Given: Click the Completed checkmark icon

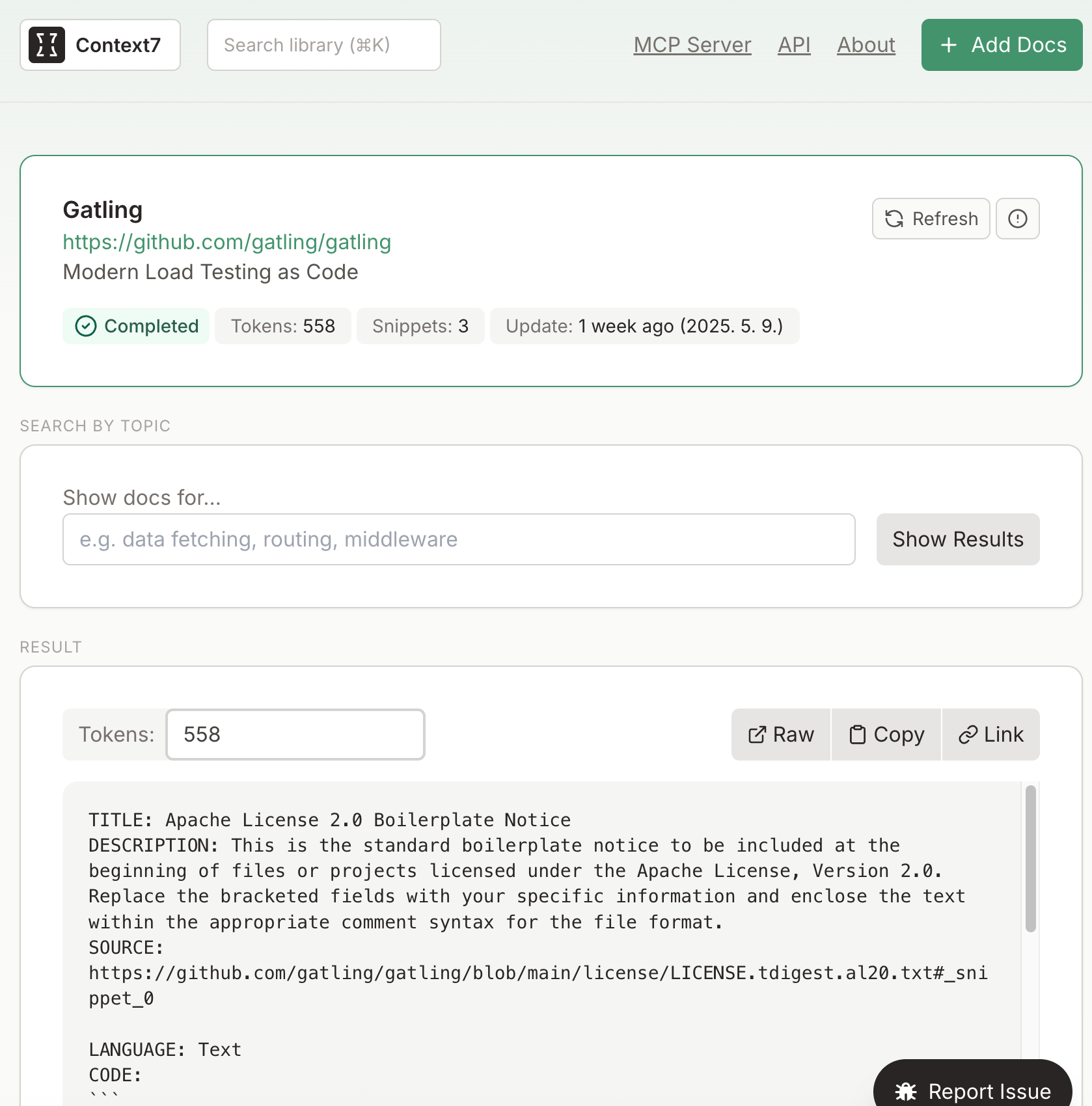Looking at the screenshot, I should 86,326.
